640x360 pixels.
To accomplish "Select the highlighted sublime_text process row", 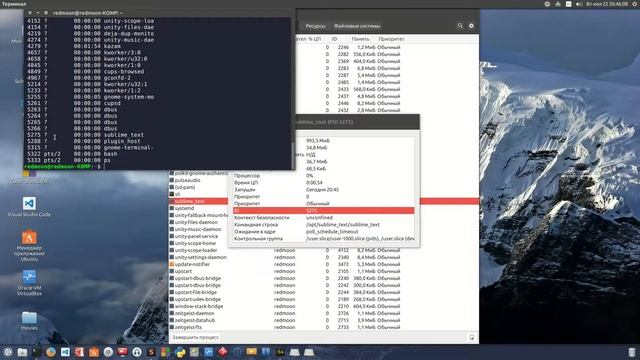I will pyautogui.click(x=324, y=201).
